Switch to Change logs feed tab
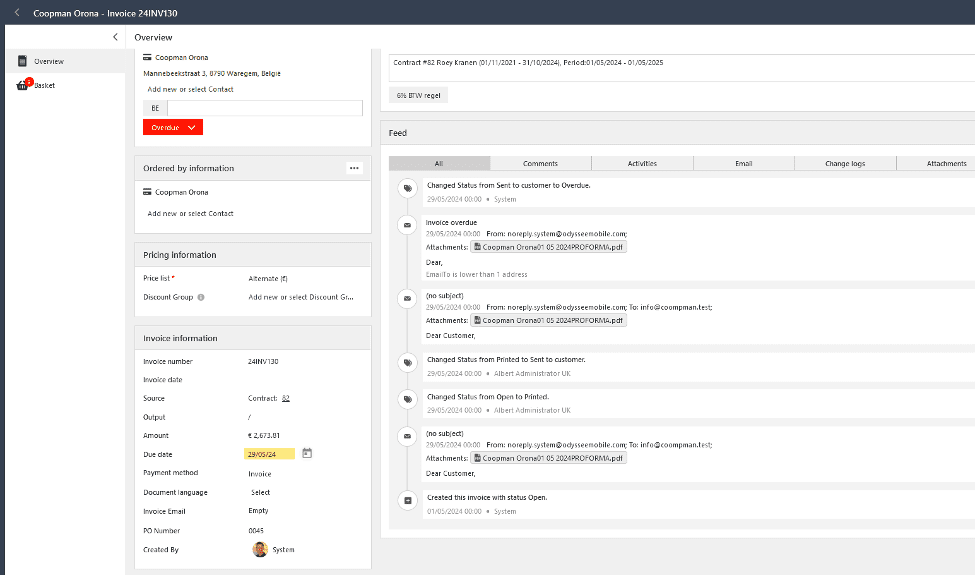 click(x=845, y=163)
